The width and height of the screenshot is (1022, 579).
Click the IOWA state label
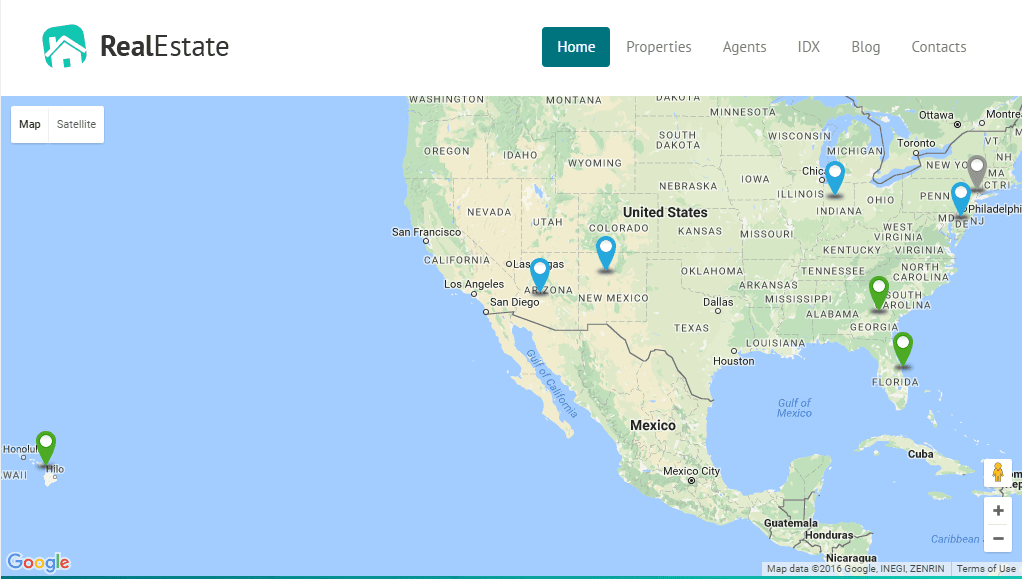coord(755,179)
